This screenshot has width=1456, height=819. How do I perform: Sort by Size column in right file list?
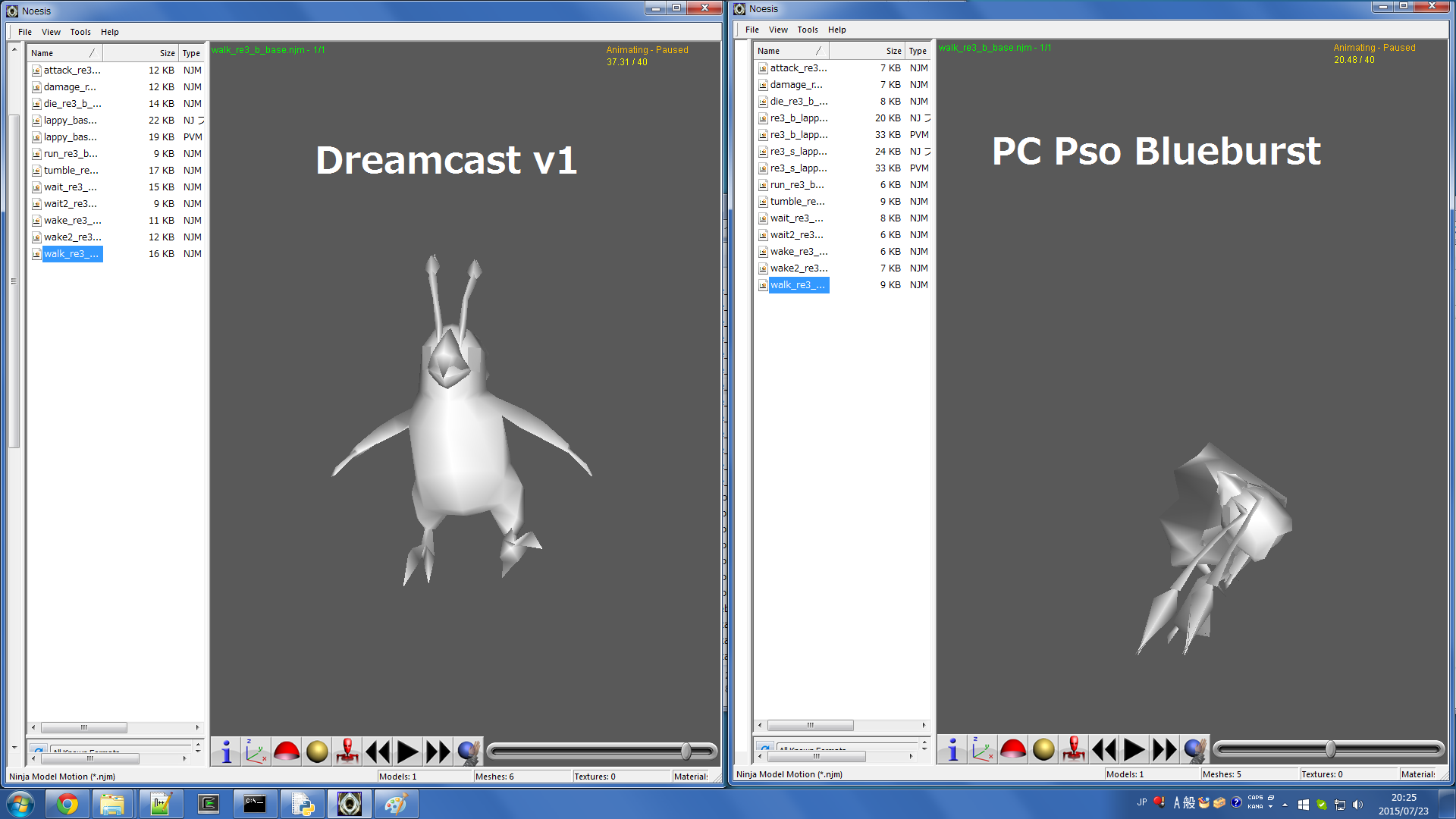[x=867, y=51]
